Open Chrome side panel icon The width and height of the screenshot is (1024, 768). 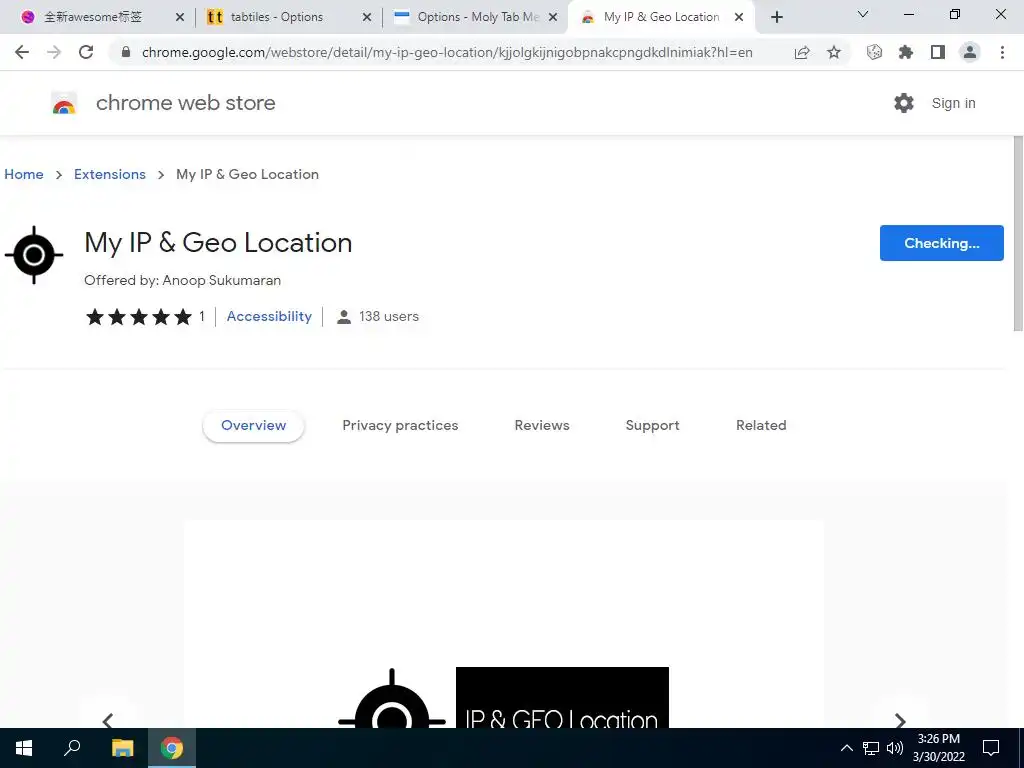pyautogui.click(x=938, y=52)
